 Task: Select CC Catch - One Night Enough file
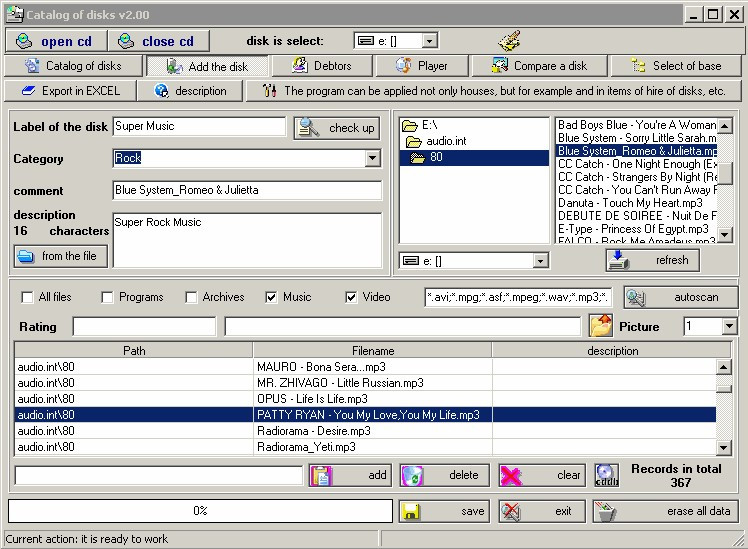click(636, 164)
